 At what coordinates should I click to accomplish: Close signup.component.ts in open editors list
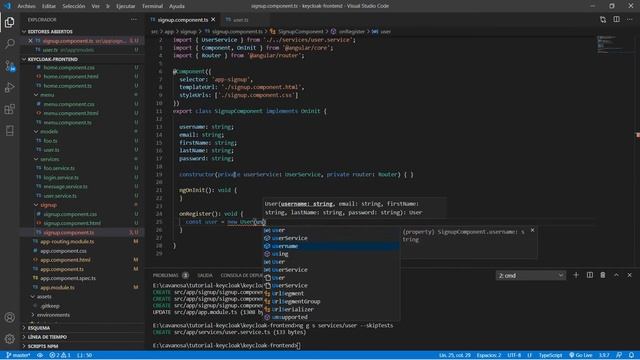click(30, 41)
